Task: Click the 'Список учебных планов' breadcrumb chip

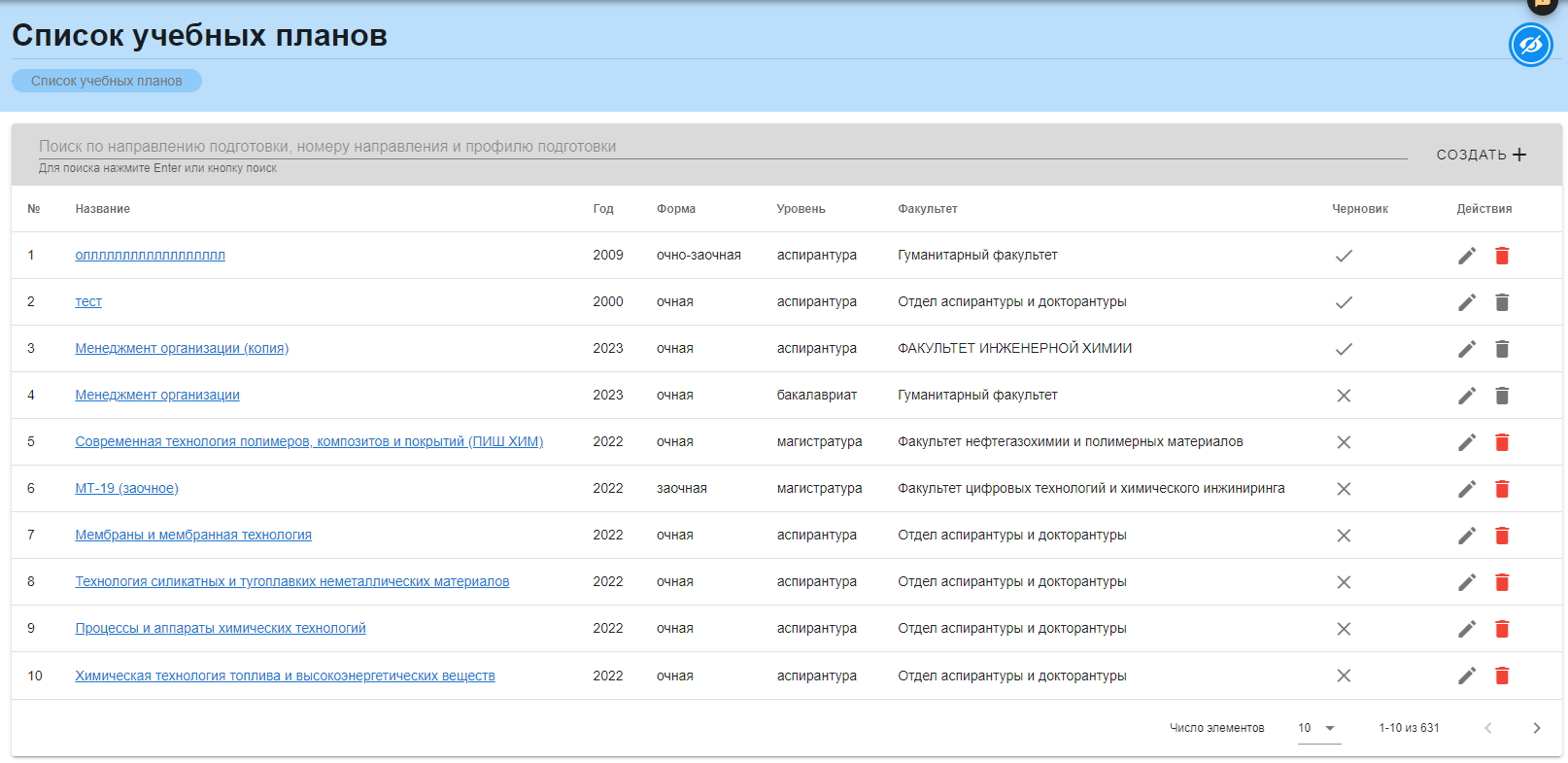Action: (107, 81)
